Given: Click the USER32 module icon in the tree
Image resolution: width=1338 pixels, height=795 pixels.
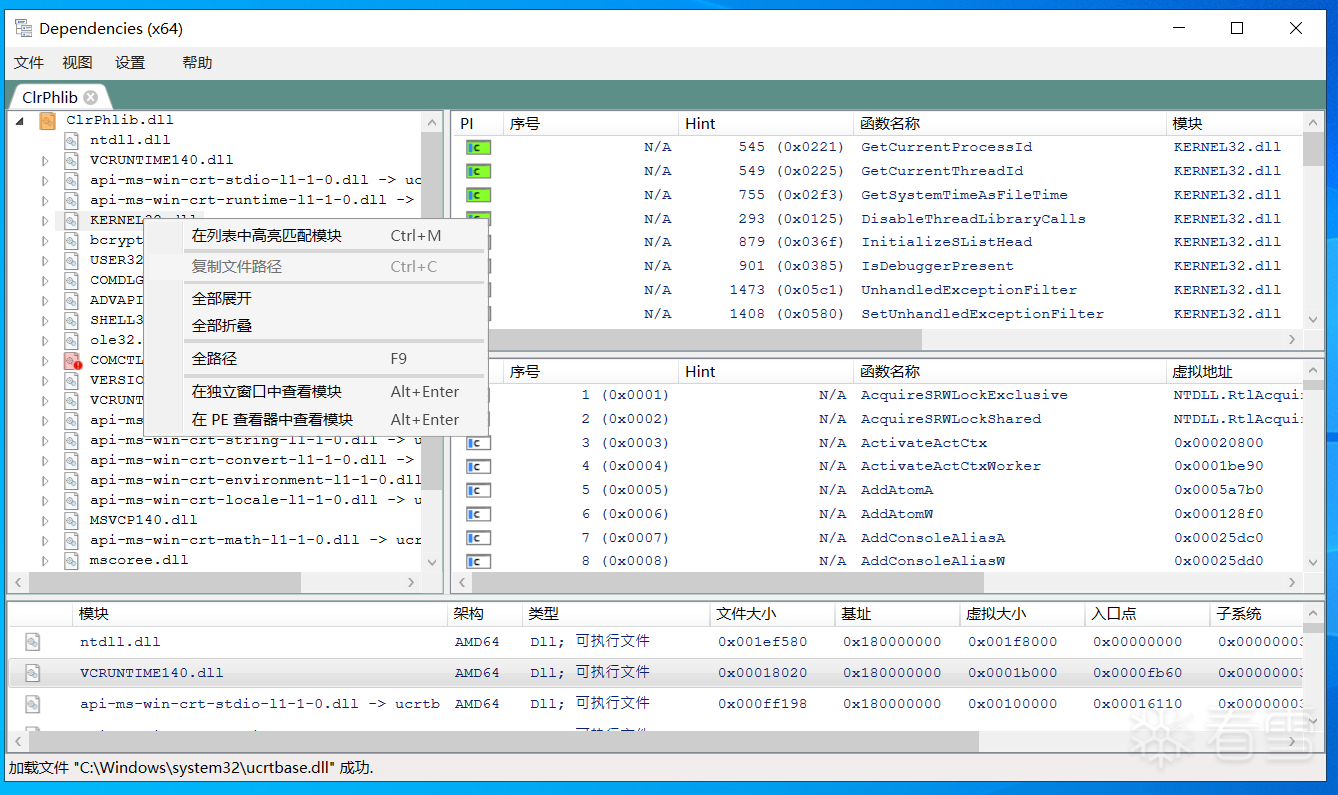Looking at the screenshot, I should [71, 260].
